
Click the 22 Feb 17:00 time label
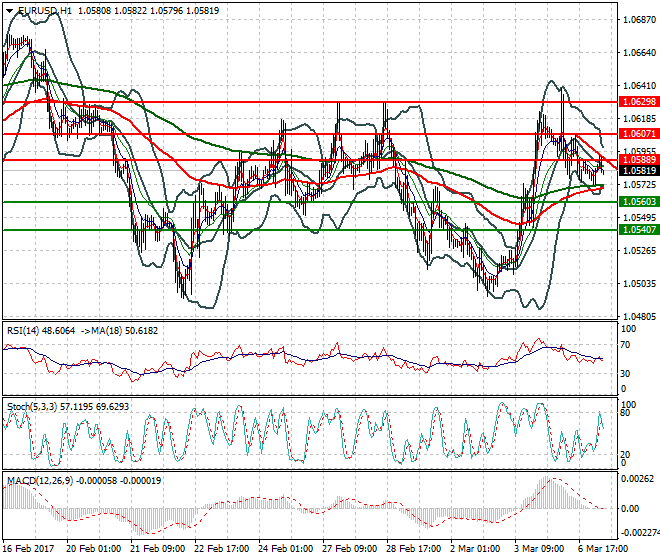point(221,549)
